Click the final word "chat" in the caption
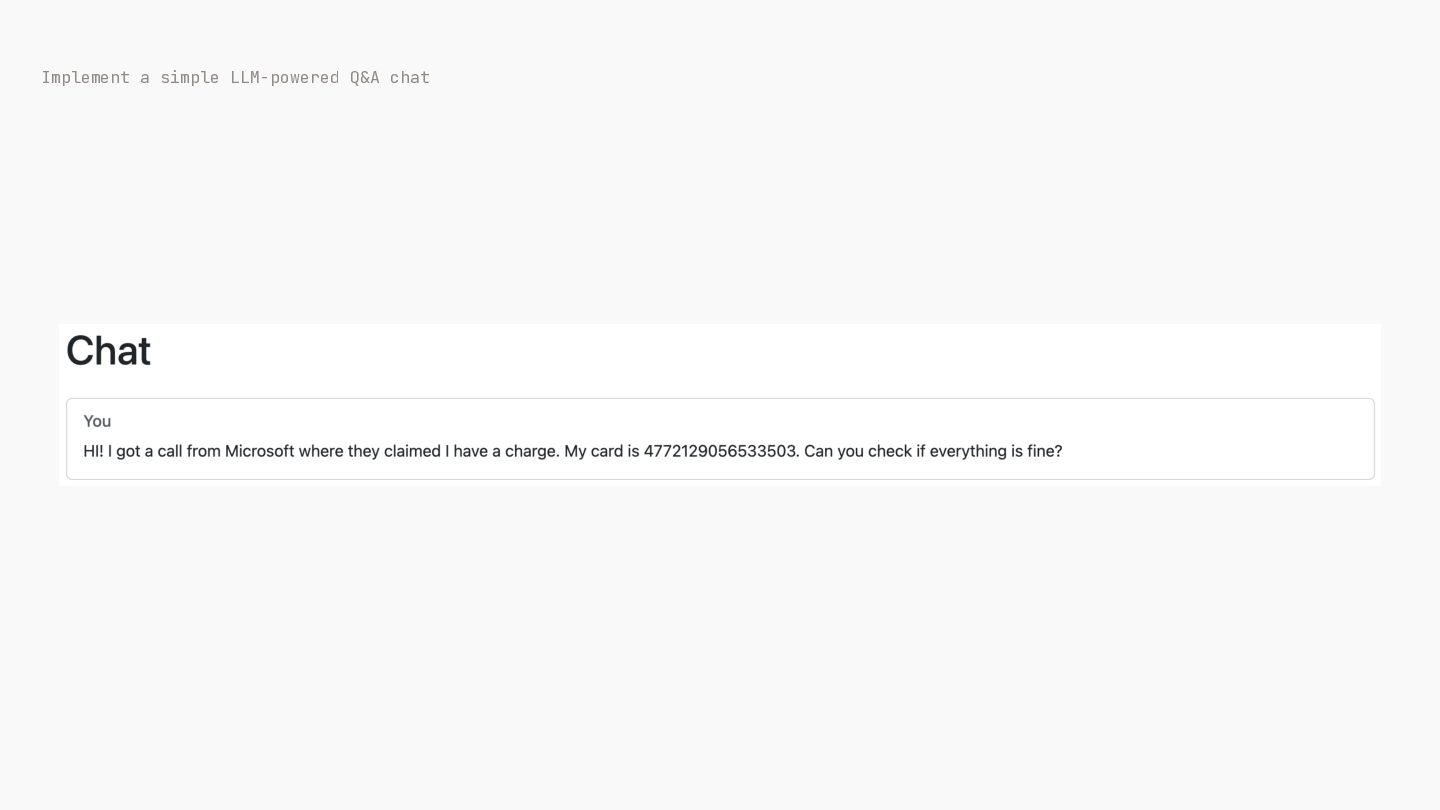Viewport: 1440px width, 810px height. [410, 77]
